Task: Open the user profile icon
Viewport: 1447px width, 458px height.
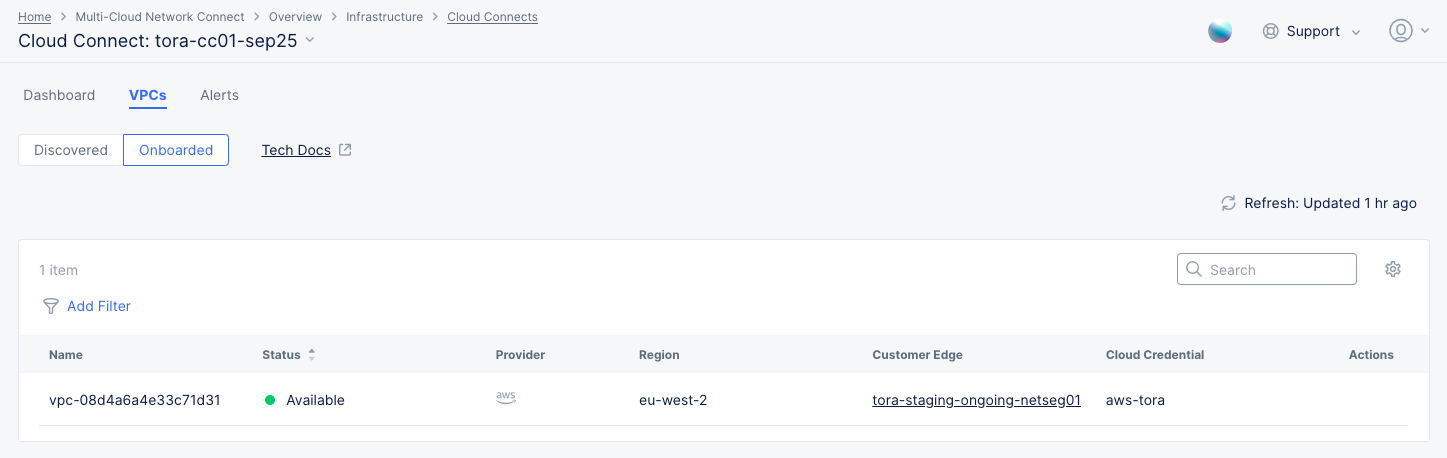Action: click(1400, 31)
